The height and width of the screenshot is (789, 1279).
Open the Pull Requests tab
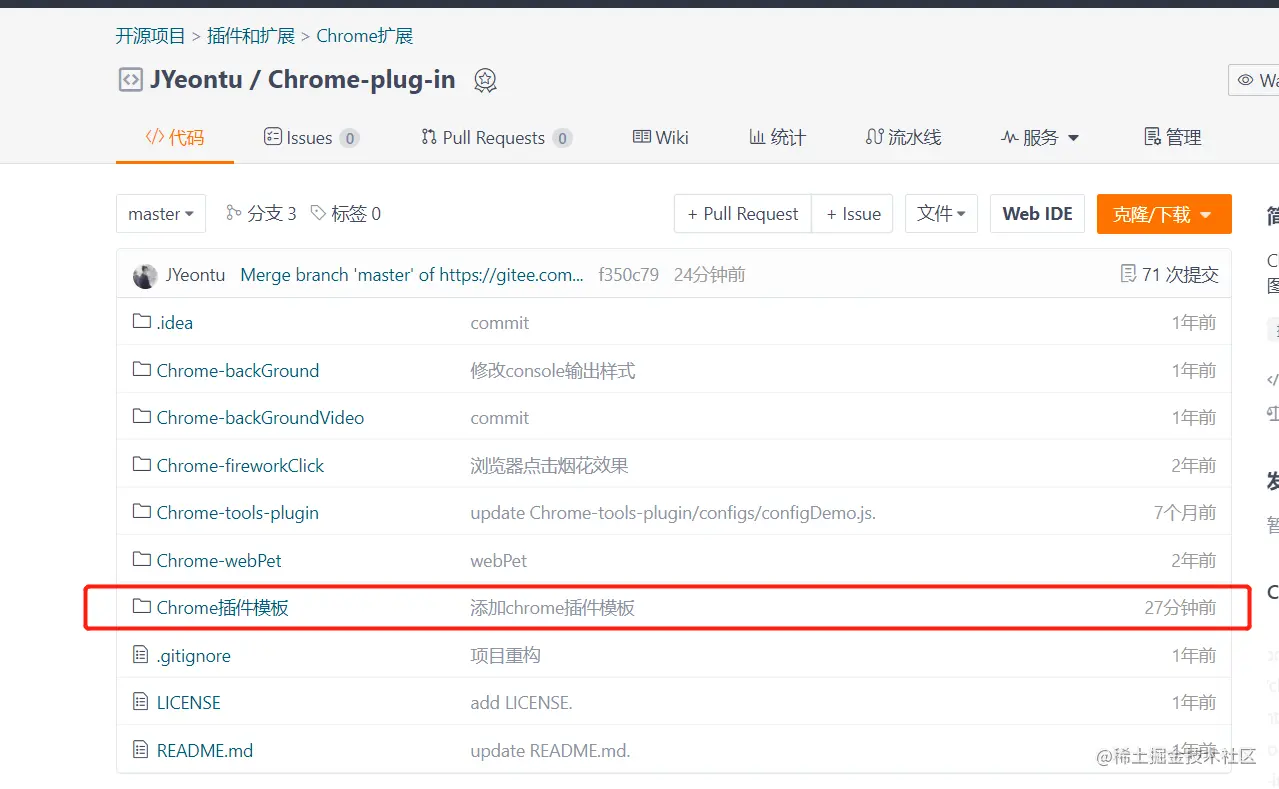point(497,138)
